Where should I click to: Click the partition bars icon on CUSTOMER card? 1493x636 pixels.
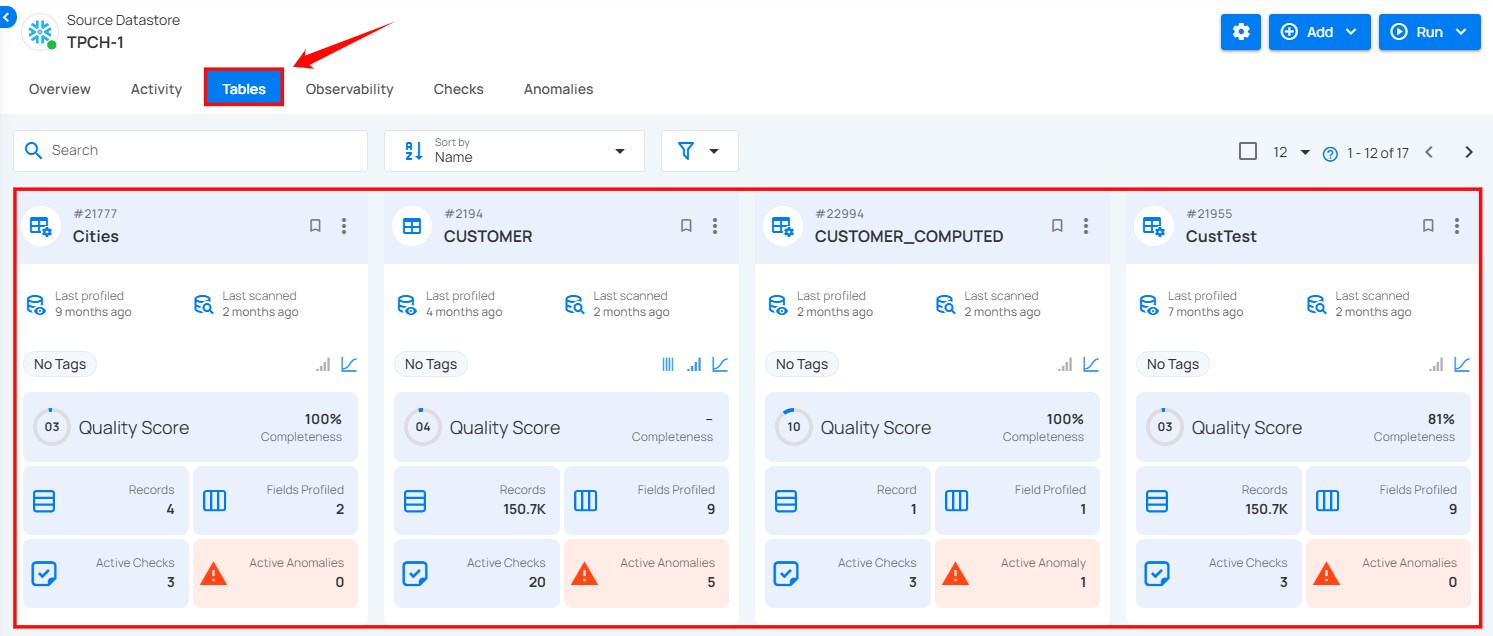coord(668,365)
